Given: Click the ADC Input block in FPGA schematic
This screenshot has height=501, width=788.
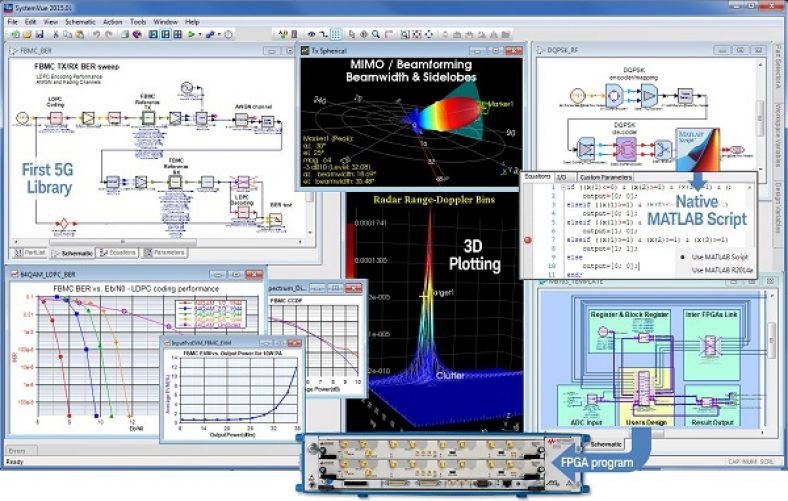Looking at the screenshot, I should (586, 407).
